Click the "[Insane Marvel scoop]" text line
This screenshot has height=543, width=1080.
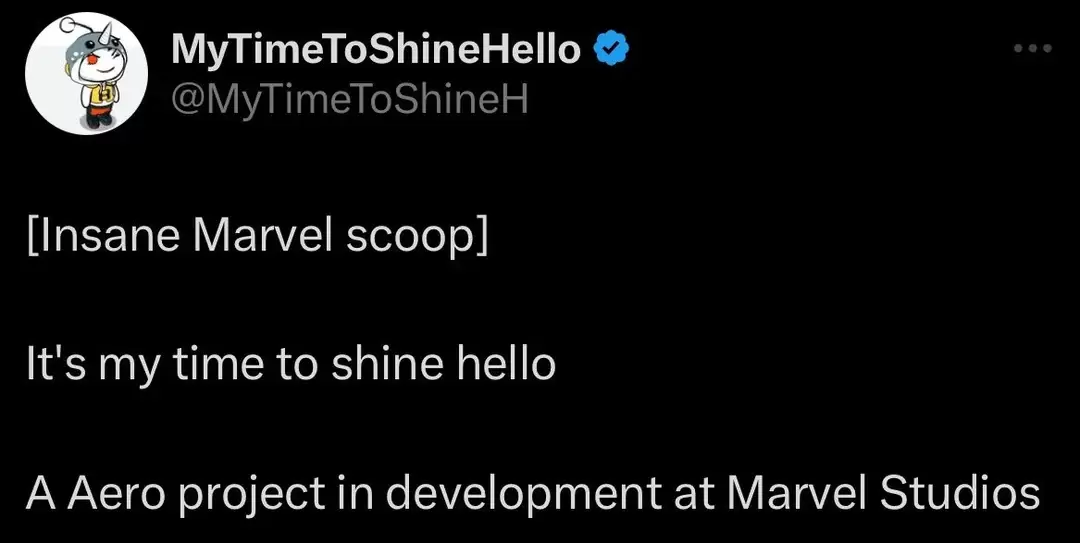(x=258, y=240)
